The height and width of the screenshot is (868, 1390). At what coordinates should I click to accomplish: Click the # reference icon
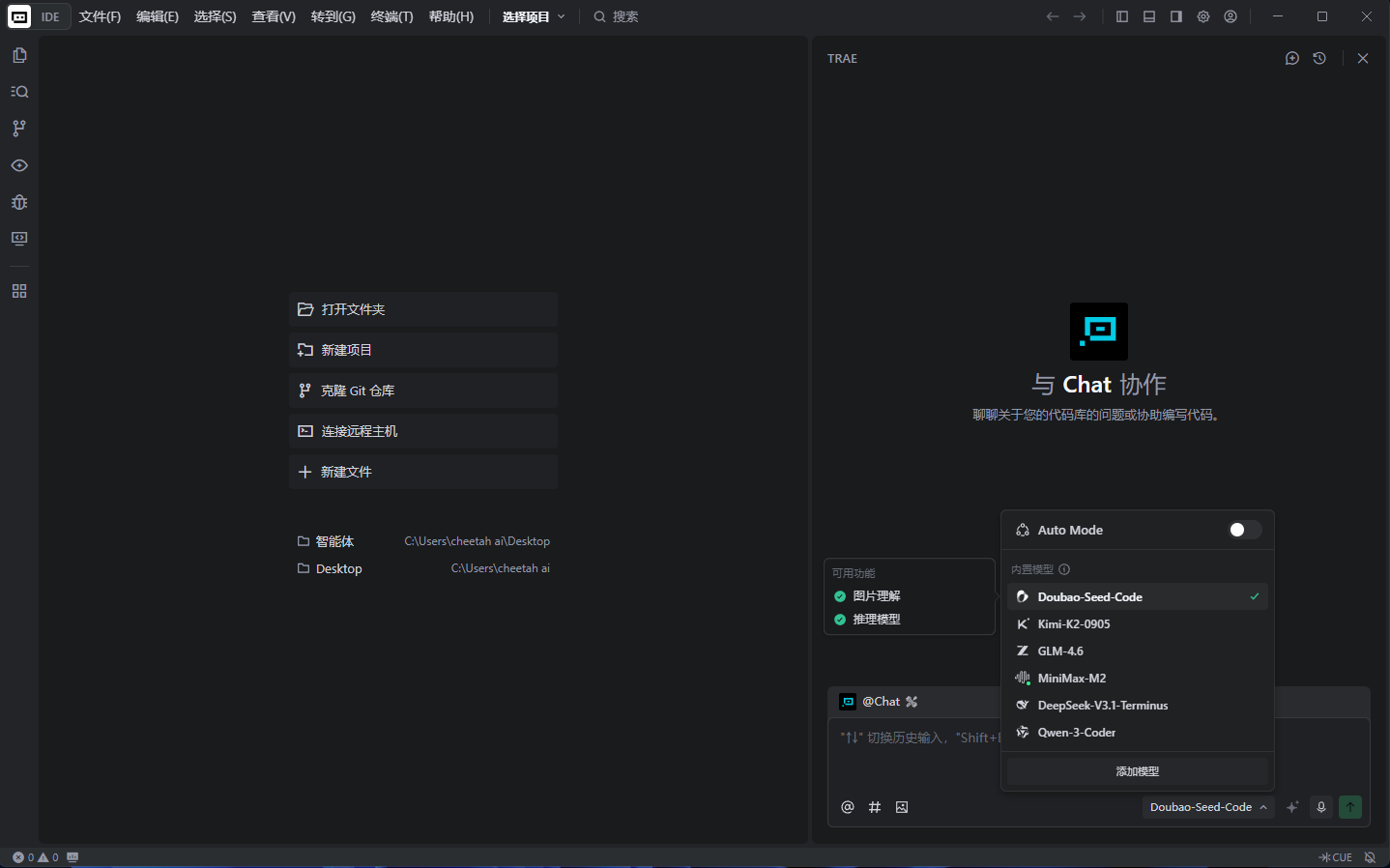point(875,807)
